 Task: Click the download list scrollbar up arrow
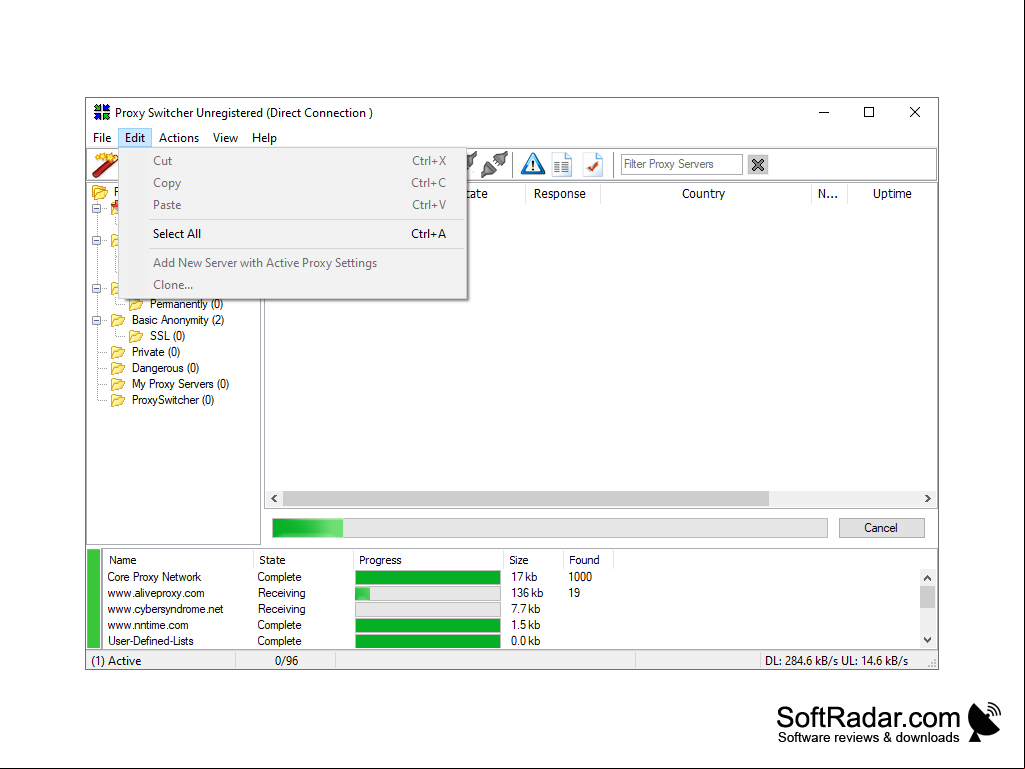(x=928, y=578)
